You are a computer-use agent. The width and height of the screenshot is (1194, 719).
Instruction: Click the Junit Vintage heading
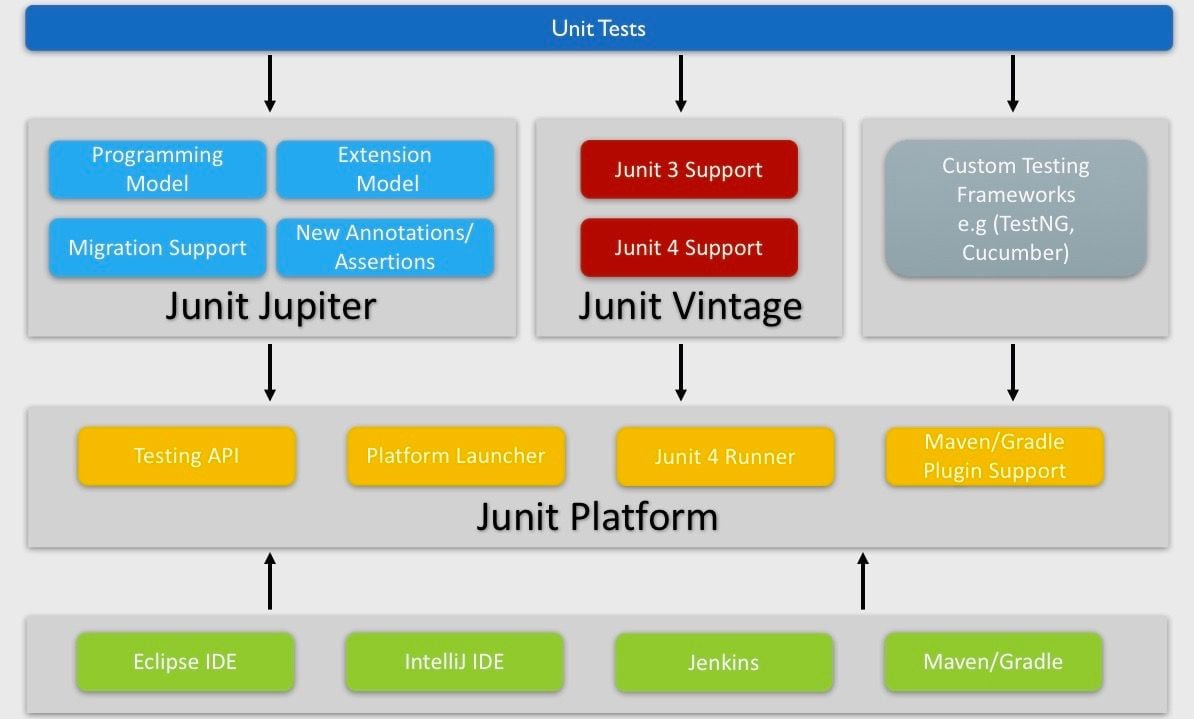click(690, 307)
